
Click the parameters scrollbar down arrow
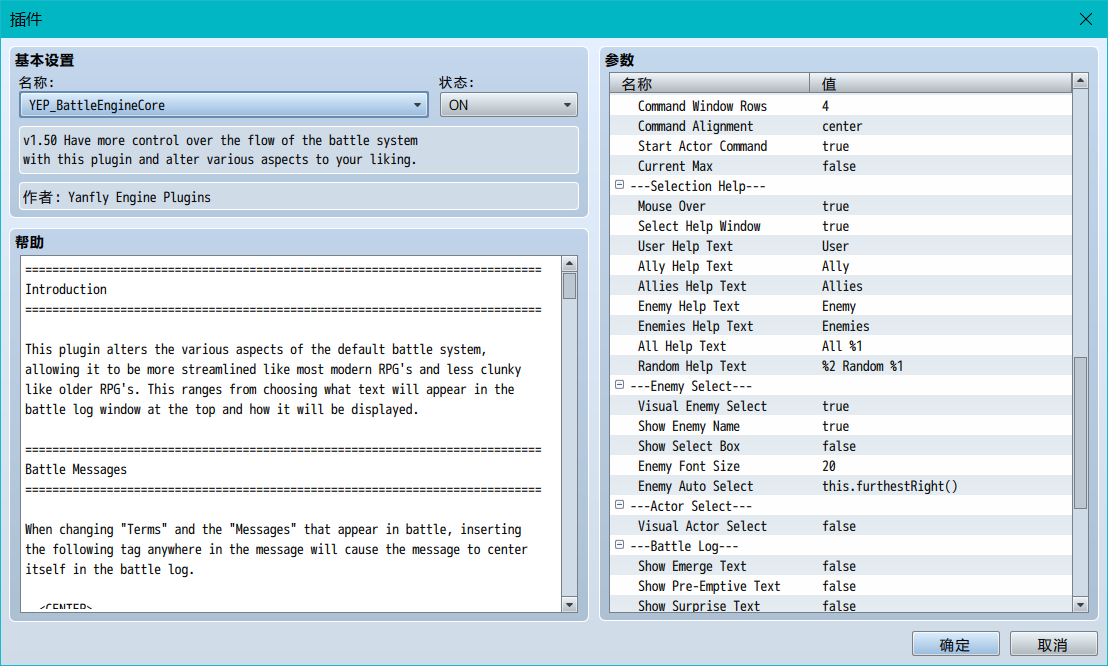1080,604
